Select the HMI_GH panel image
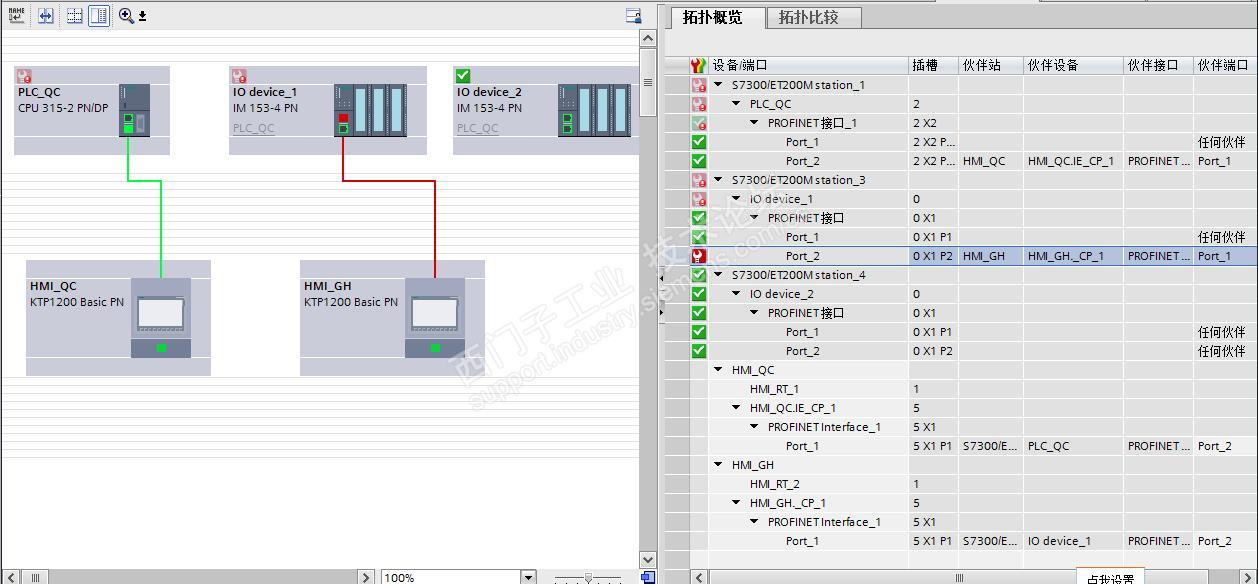1258x584 pixels. coord(435,318)
